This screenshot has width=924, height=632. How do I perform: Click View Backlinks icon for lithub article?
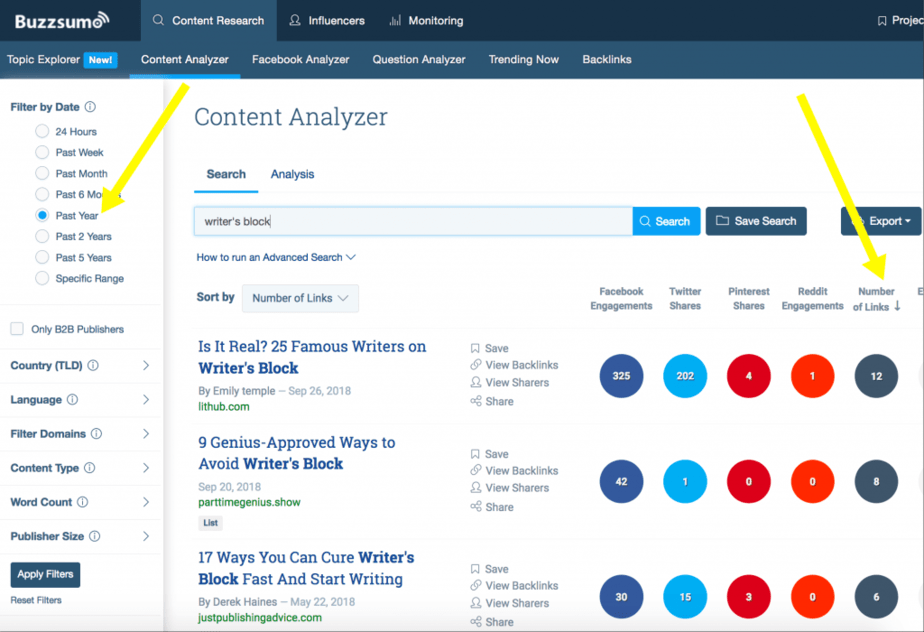point(476,365)
